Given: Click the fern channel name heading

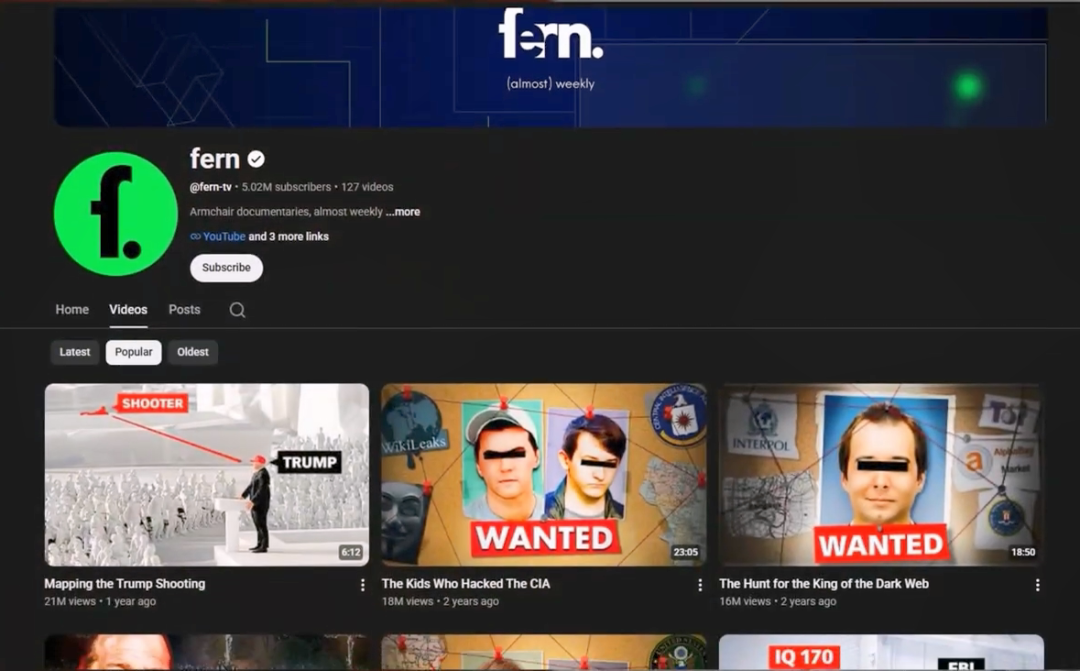Looking at the screenshot, I should (x=215, y=159).
